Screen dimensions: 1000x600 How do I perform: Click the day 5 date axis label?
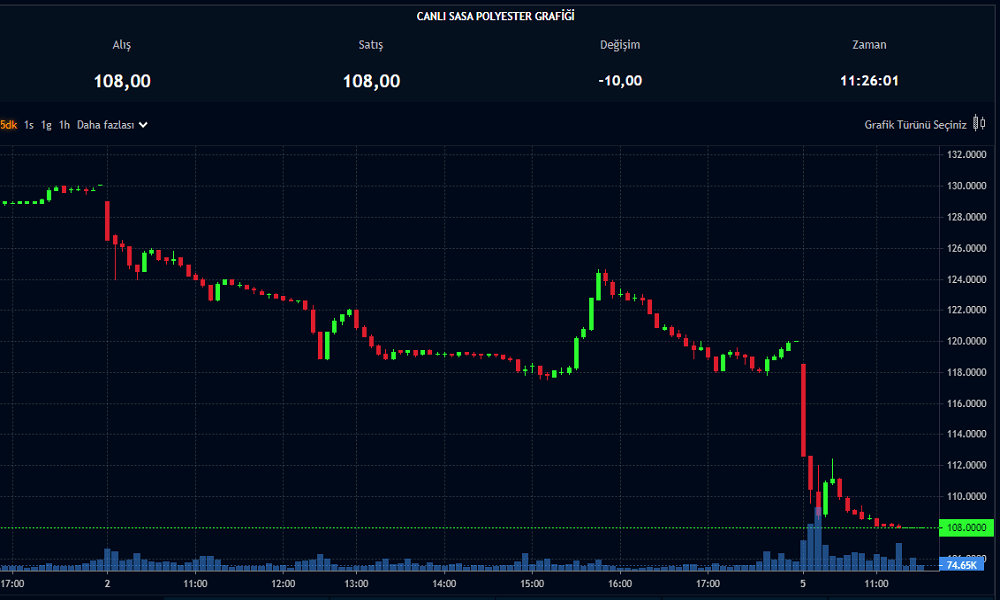(x=803, y=583)
